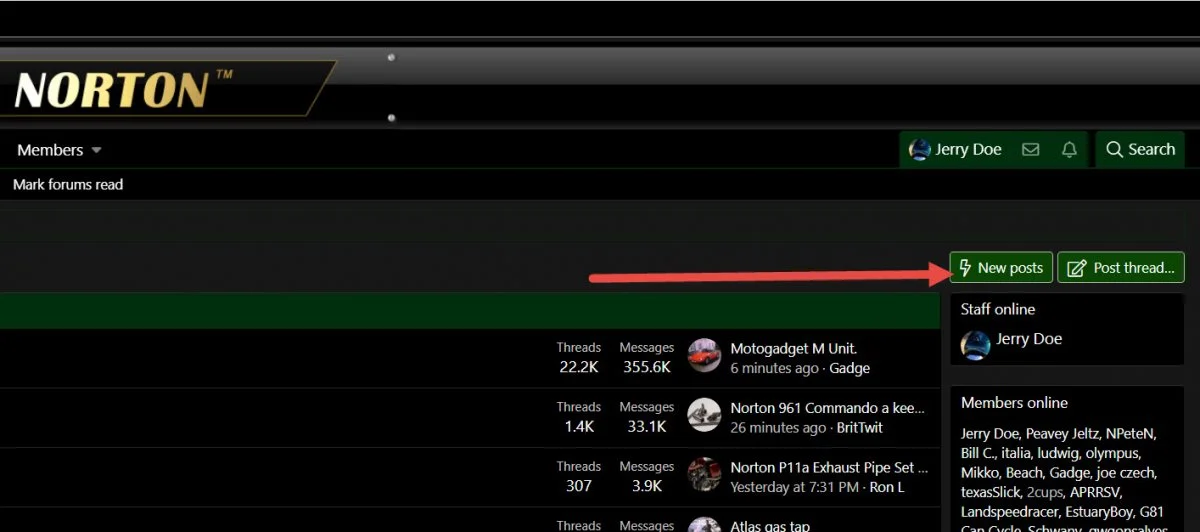Click Yesterday at 7:31 PM timestamp
Viewport: 1200px width, 532px height.
pos(795,487)
